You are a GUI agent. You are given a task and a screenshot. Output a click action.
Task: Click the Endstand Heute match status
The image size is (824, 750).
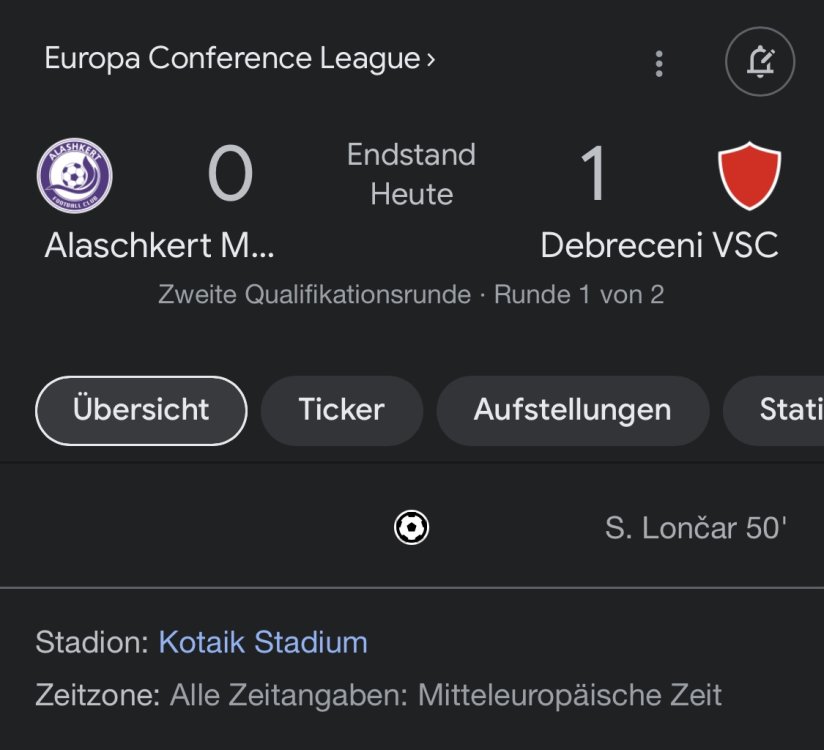tap(411, 174)
